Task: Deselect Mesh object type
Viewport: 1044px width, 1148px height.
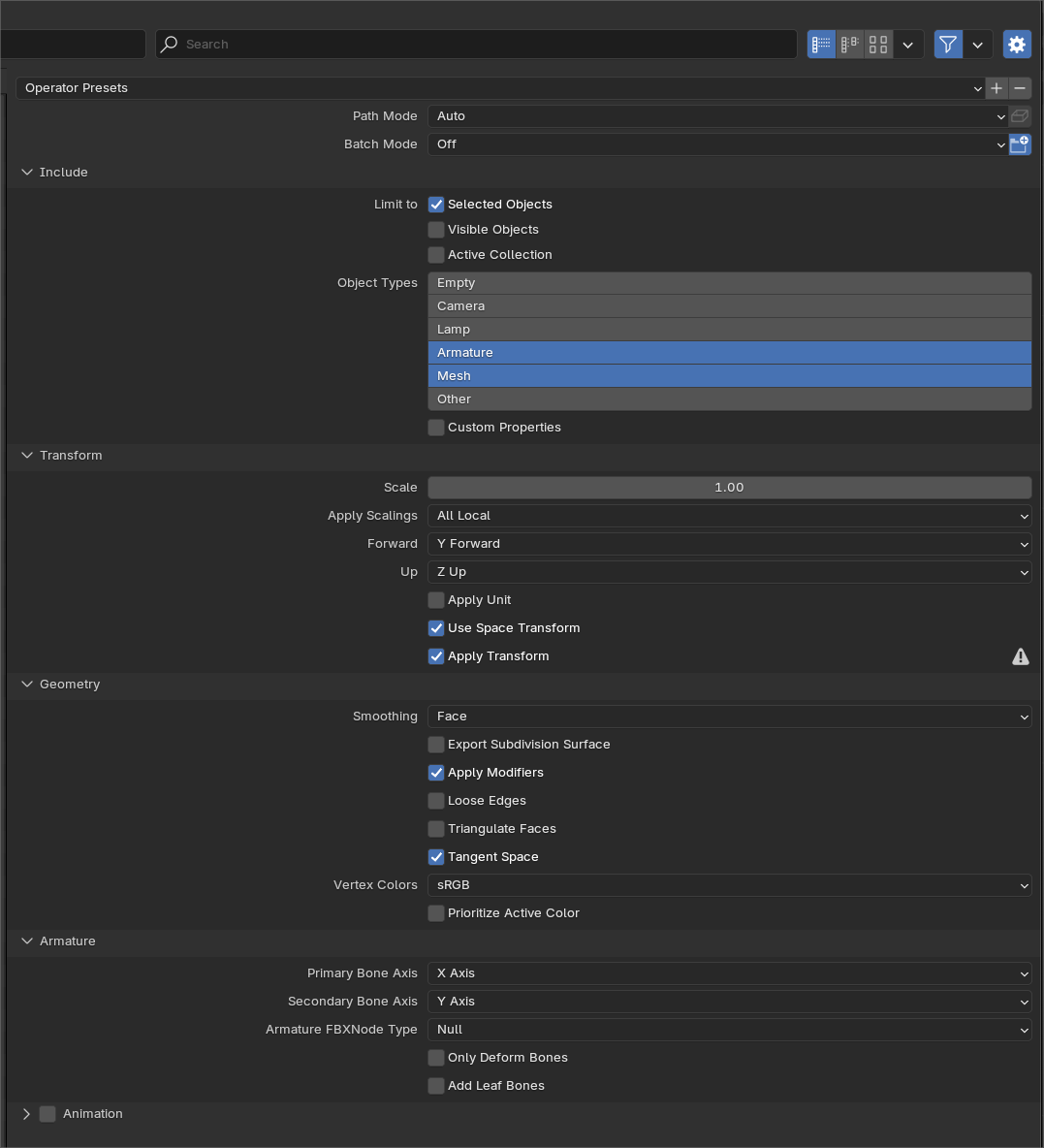Action: tap(730, 375)
